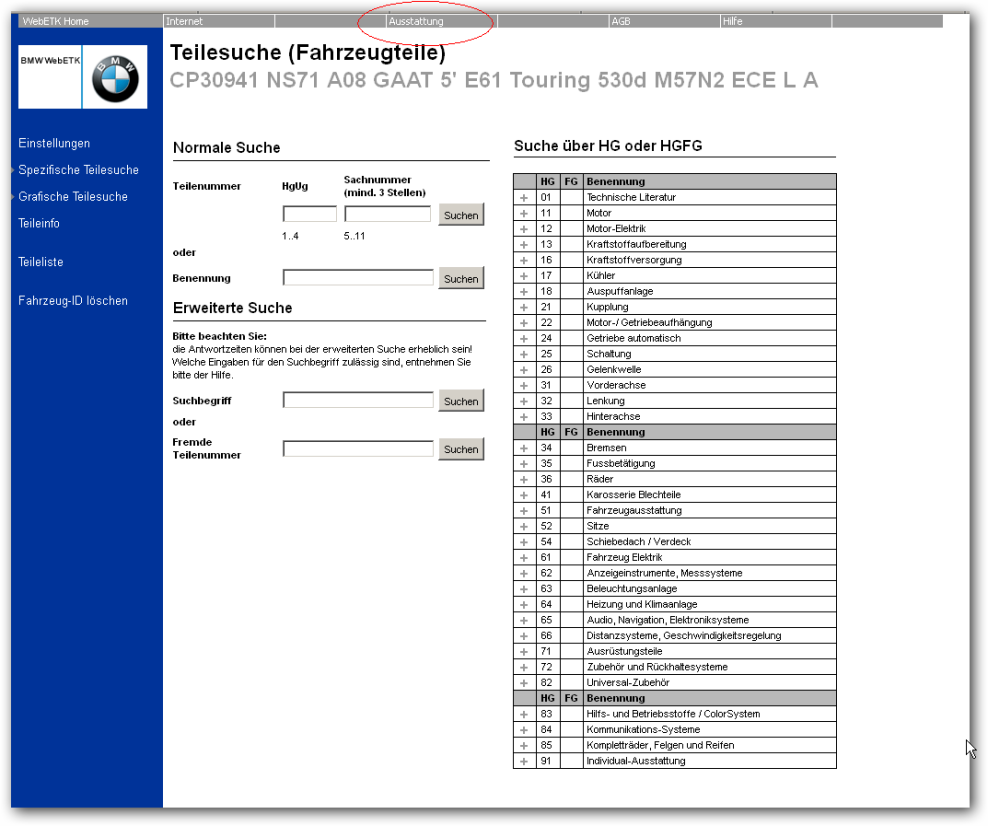Expand HG 83 Hilfs- und Betriebsstoffe
Viewport: 988px width, 826px height.
524,714
